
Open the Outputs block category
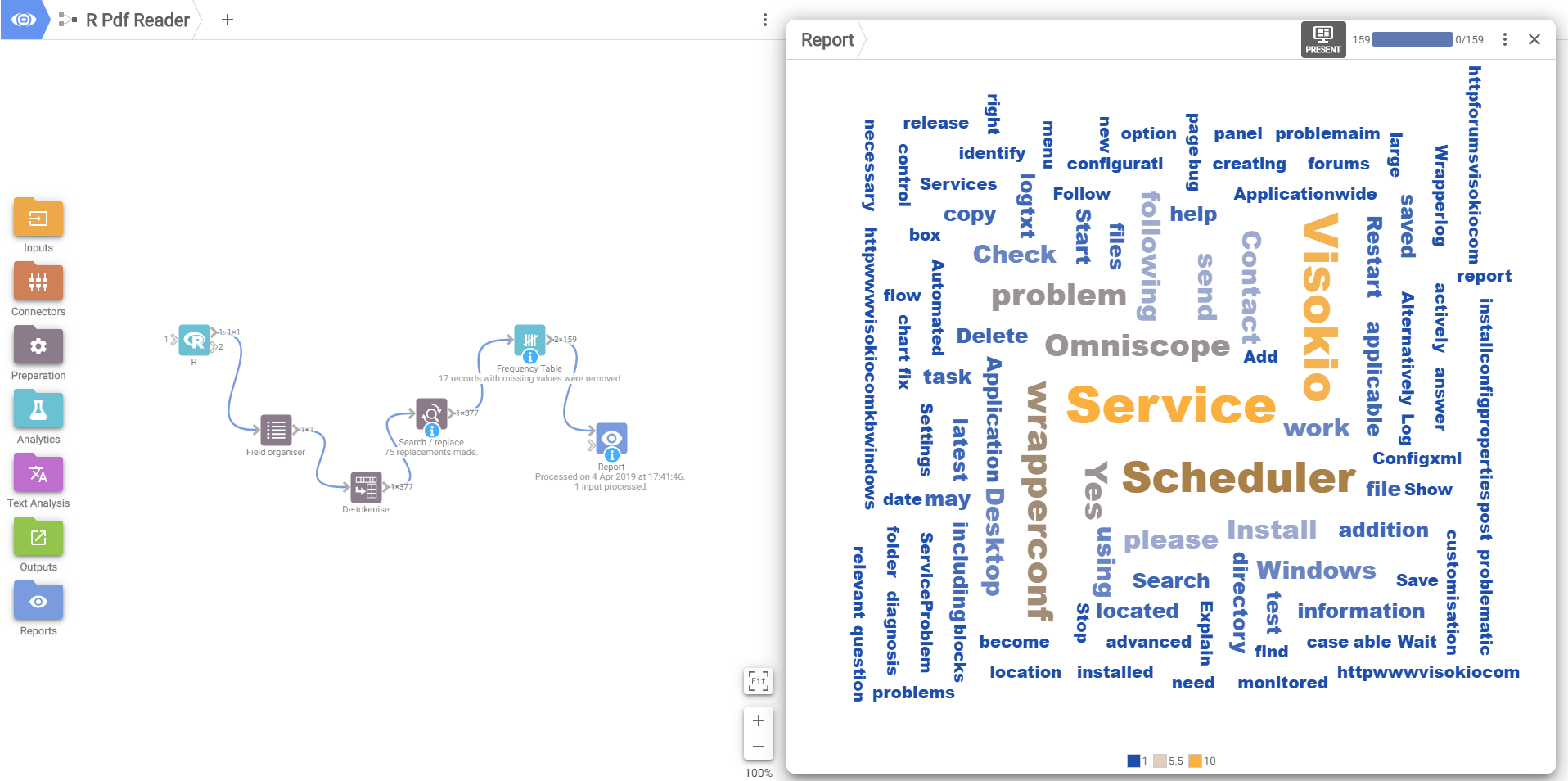coord(38,537)
